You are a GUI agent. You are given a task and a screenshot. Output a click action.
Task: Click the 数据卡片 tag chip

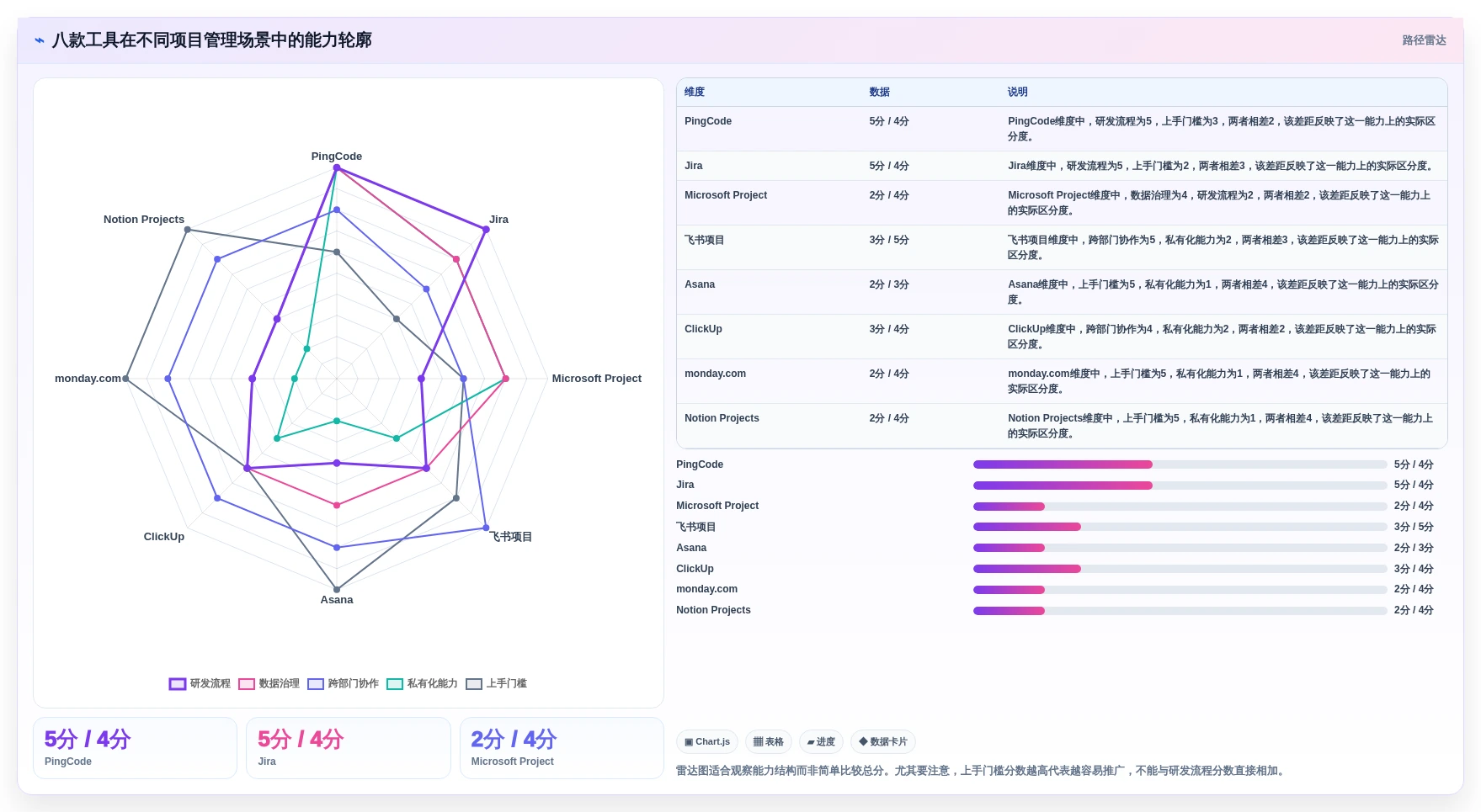pyautogui.click(x=883, y=741)
